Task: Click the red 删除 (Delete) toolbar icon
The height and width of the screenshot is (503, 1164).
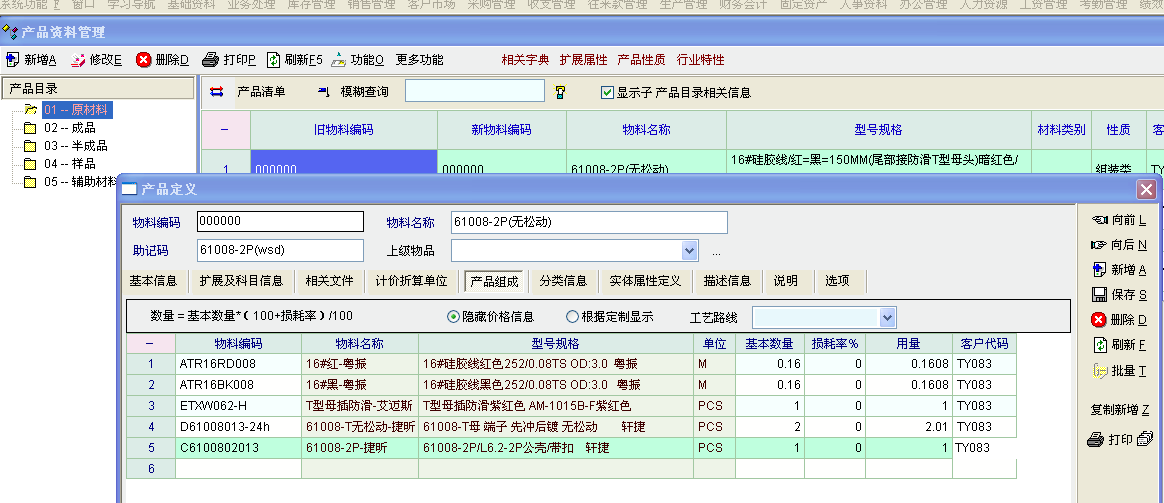Action: pyautogui.click(x=144, y=60)
